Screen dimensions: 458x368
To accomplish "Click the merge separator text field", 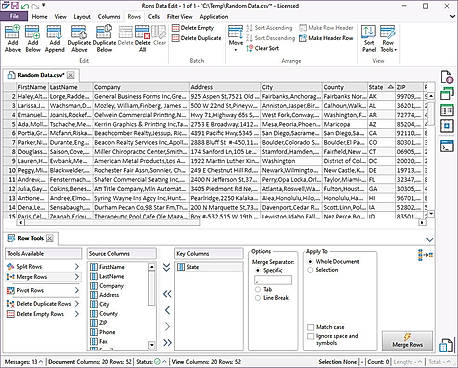I will click(273, 280).
